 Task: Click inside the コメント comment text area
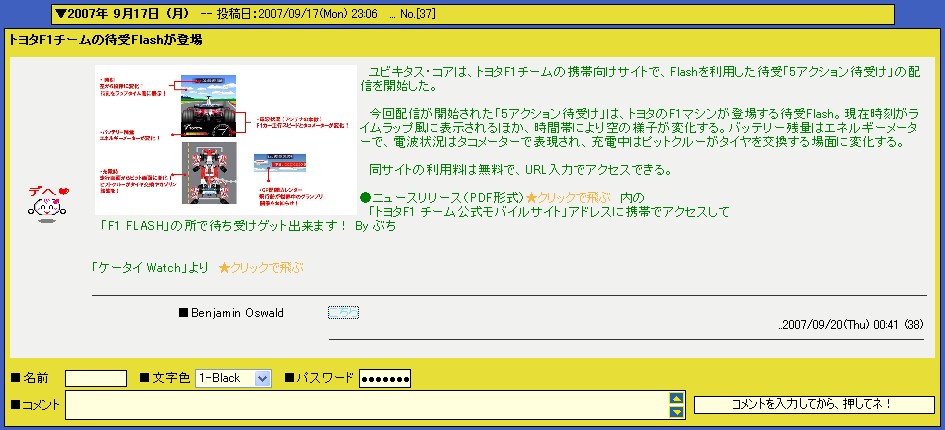[367, 404]
